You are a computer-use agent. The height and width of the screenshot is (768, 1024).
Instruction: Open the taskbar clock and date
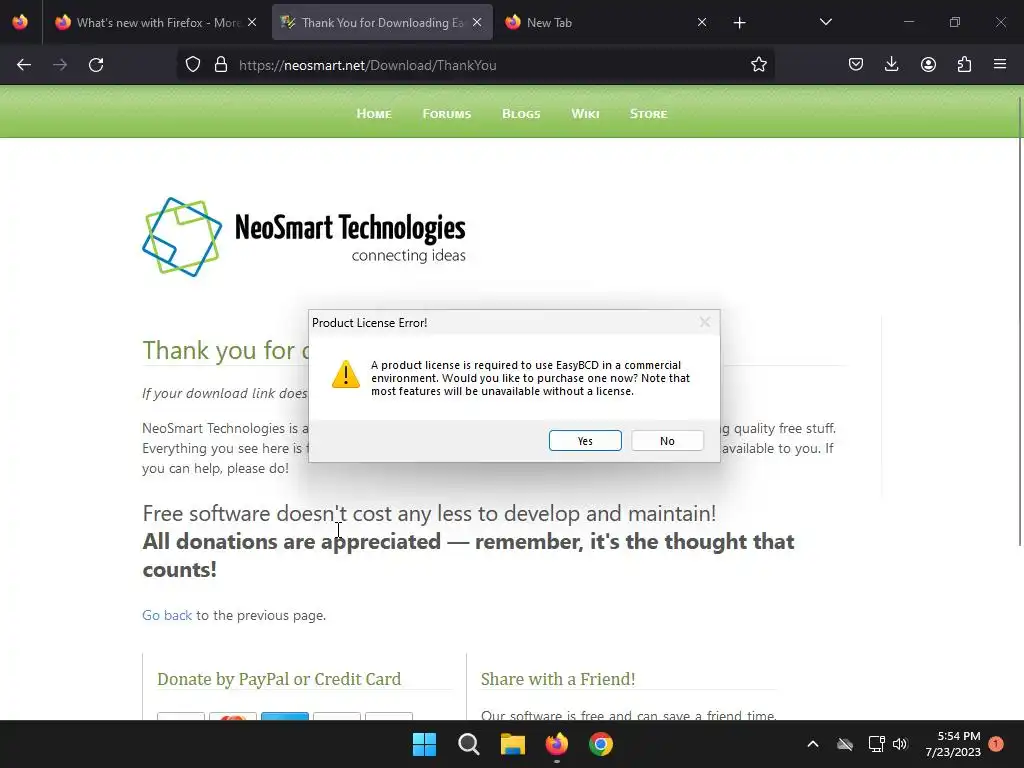point(952,744)
